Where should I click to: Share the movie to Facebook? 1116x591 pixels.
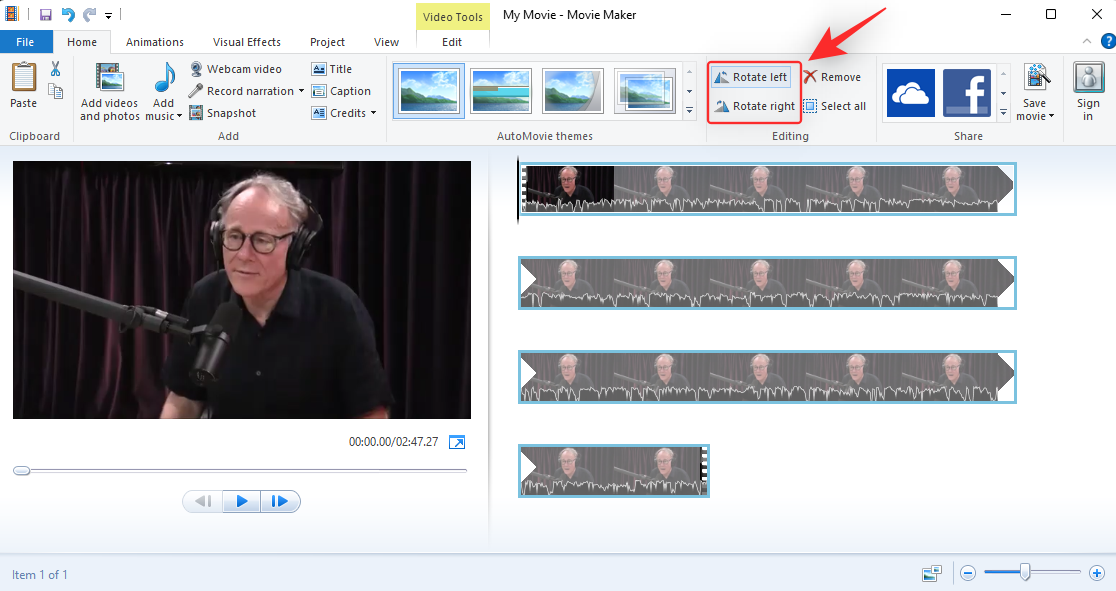967,93
